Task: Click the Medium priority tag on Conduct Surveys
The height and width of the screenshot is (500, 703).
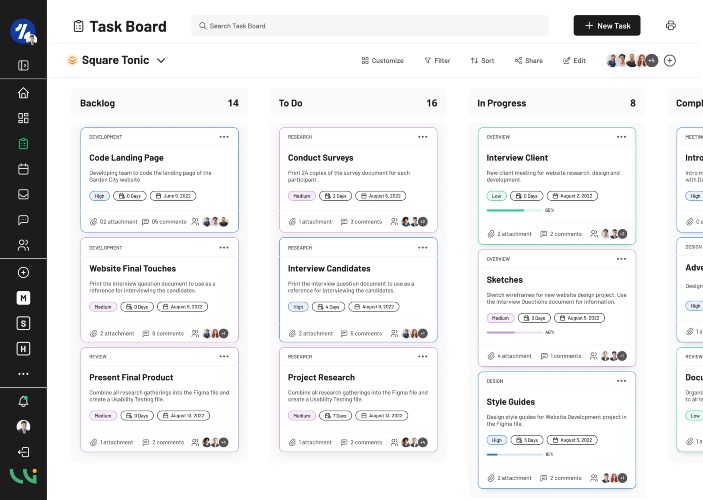Action: (302, 196)
